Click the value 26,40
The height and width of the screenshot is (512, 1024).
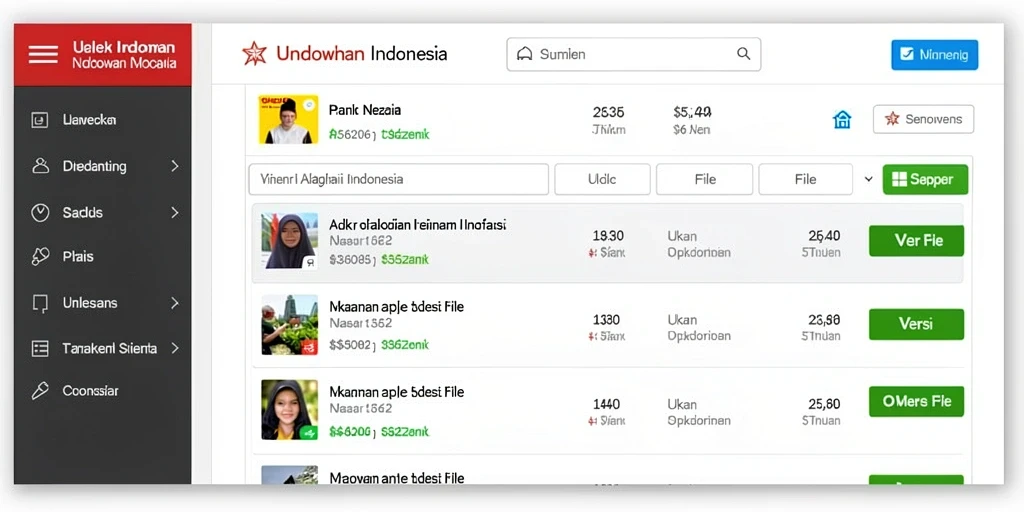[x=824, y=236]
